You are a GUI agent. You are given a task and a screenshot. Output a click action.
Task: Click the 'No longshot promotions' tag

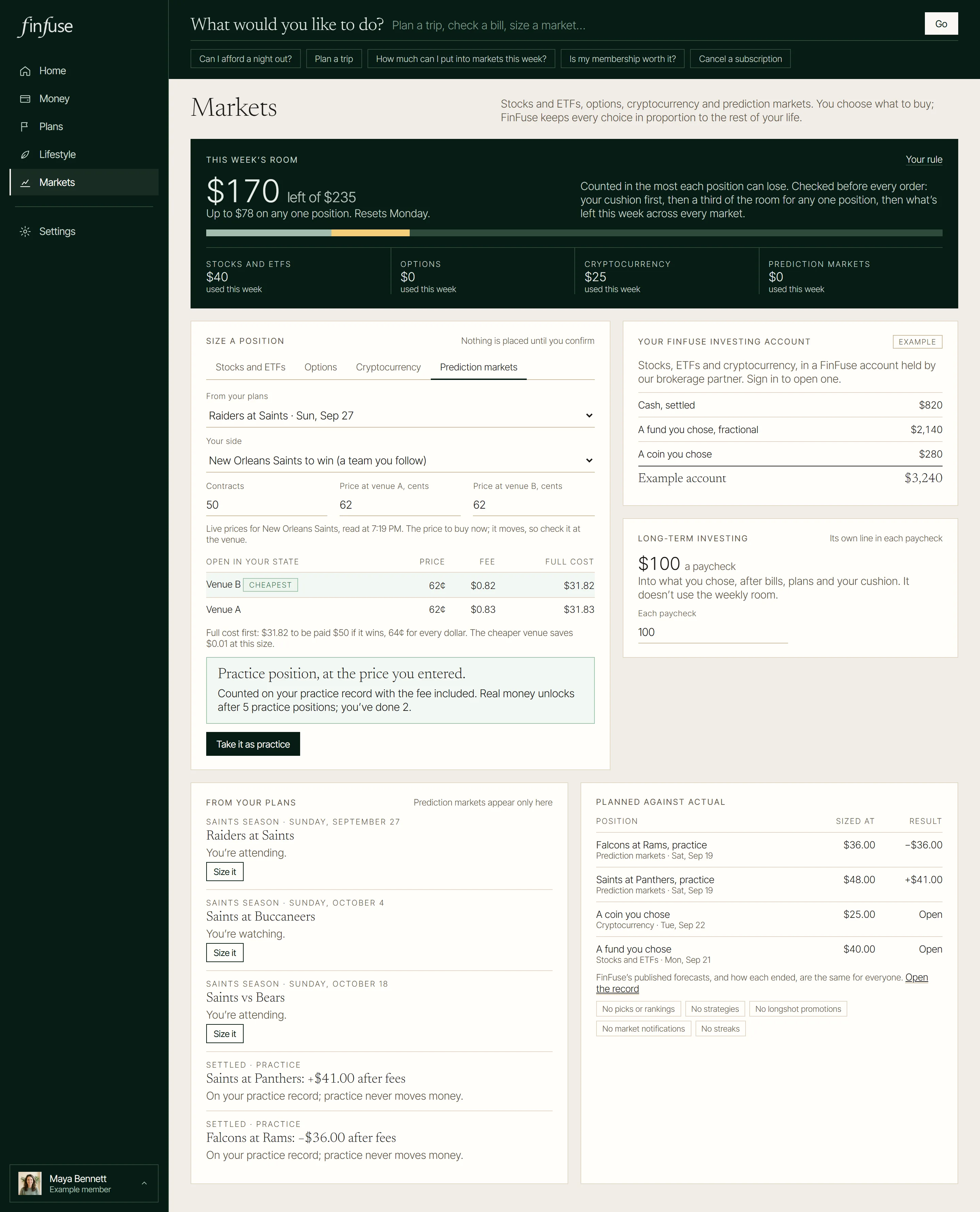pos(798,1009)
